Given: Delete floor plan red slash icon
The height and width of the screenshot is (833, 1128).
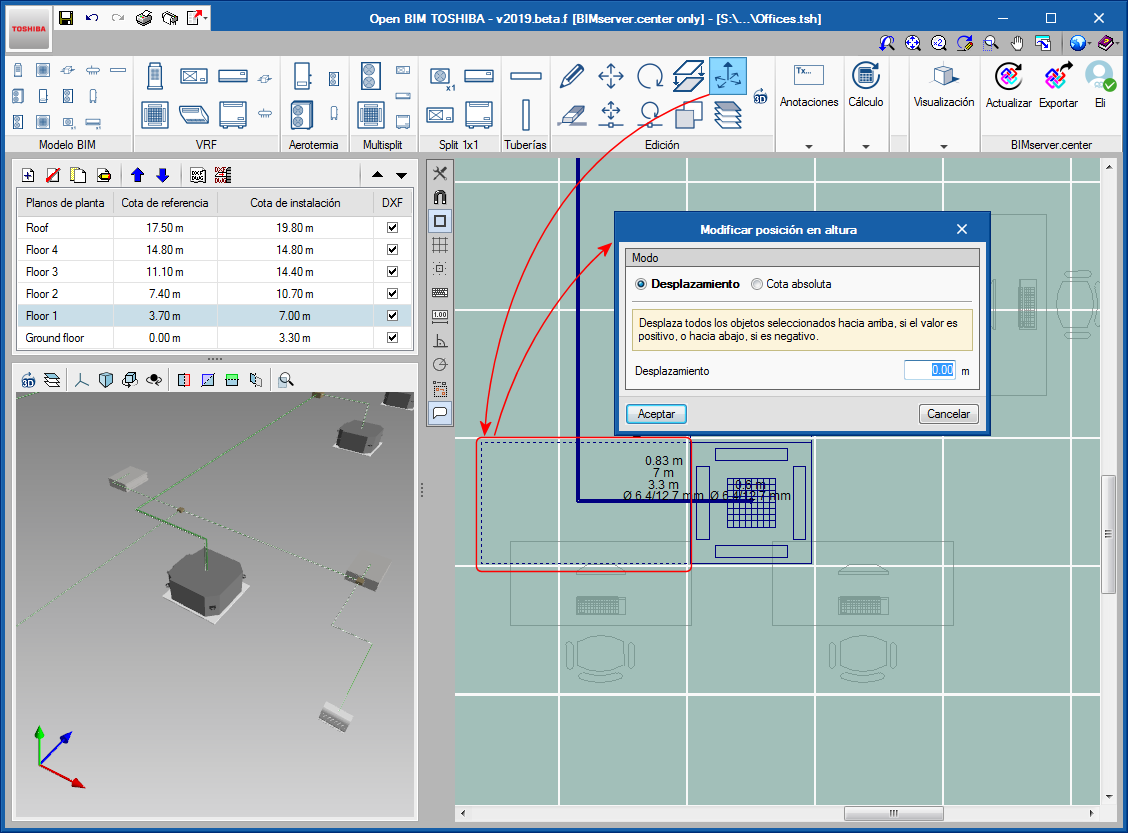Looking at the screenshot, I should point(53,175).
